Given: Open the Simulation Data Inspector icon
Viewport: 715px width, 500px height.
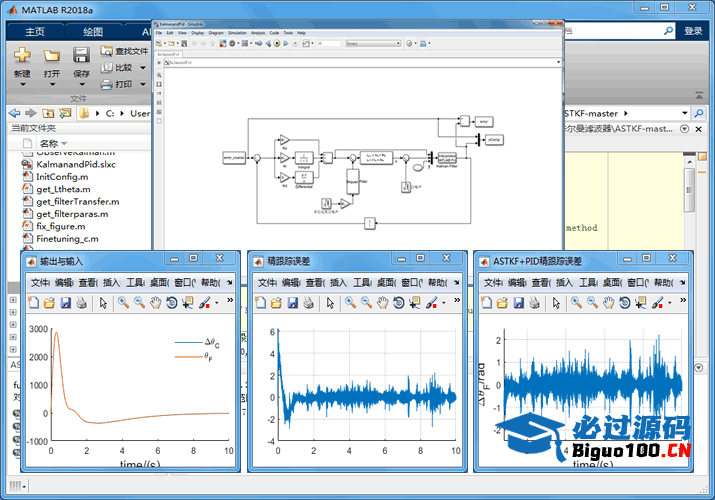Looking at the screenshot, I should click(x=306, y=43).
